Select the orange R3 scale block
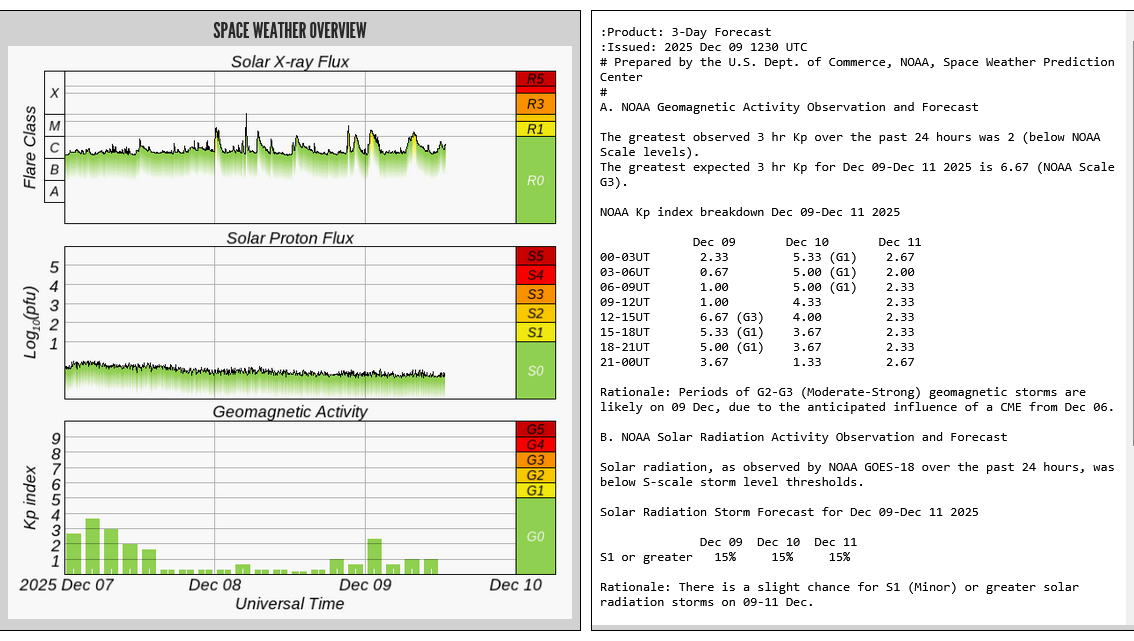Image resolution: width=1134 pixels, height=641 pixels. 535,104
